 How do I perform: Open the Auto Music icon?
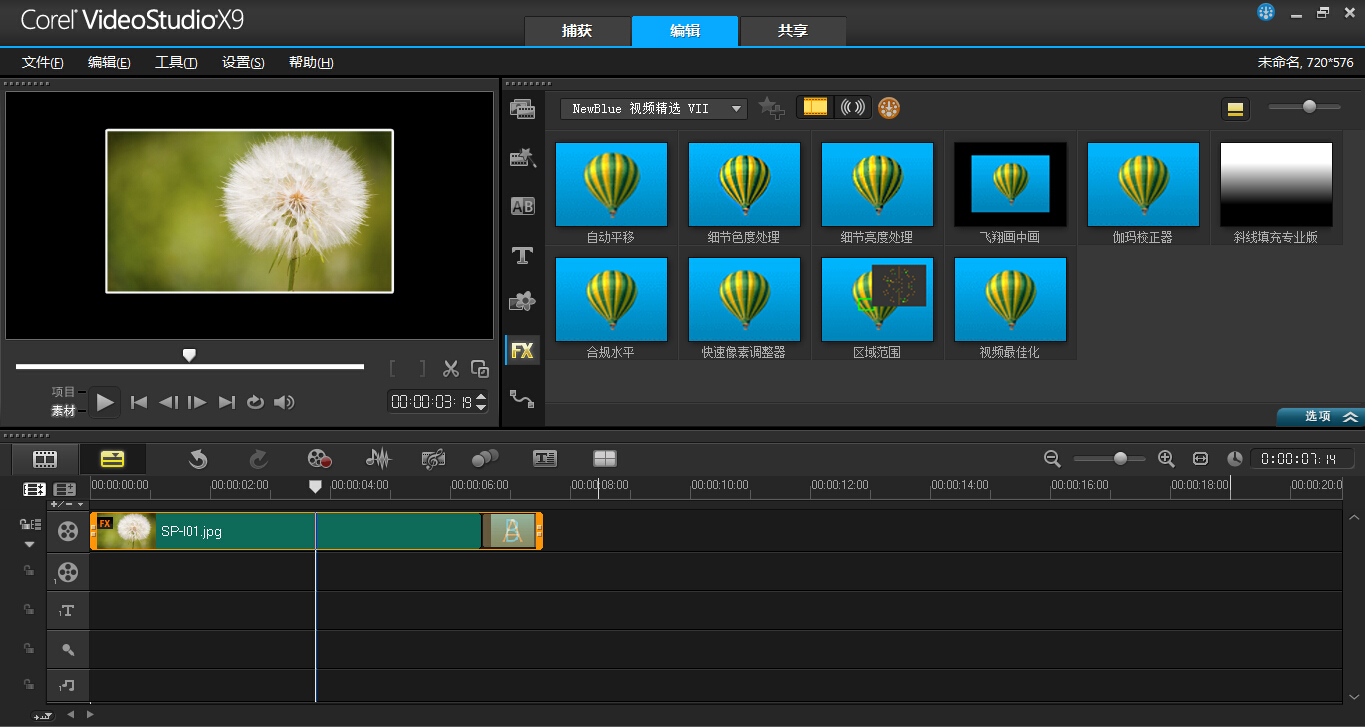tap(433, 459)
